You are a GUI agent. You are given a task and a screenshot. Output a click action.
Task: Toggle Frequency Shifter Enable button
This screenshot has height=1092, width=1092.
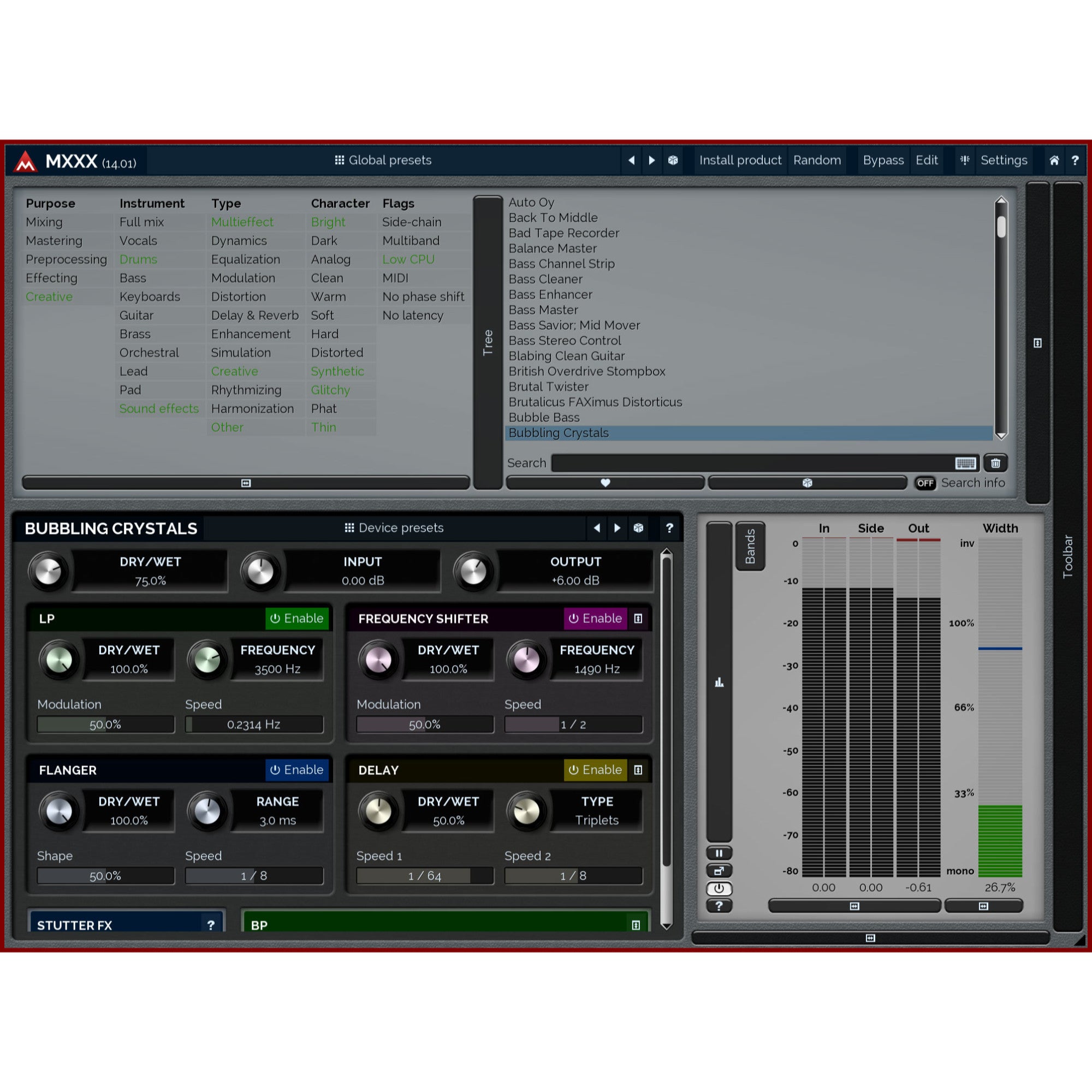[x=595, y=619]
